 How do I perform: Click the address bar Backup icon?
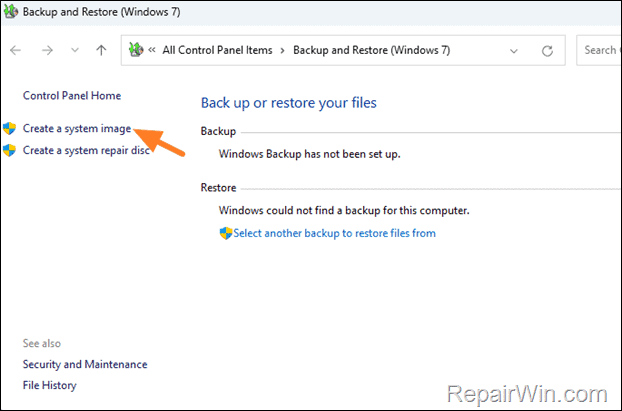pos(136,50)
